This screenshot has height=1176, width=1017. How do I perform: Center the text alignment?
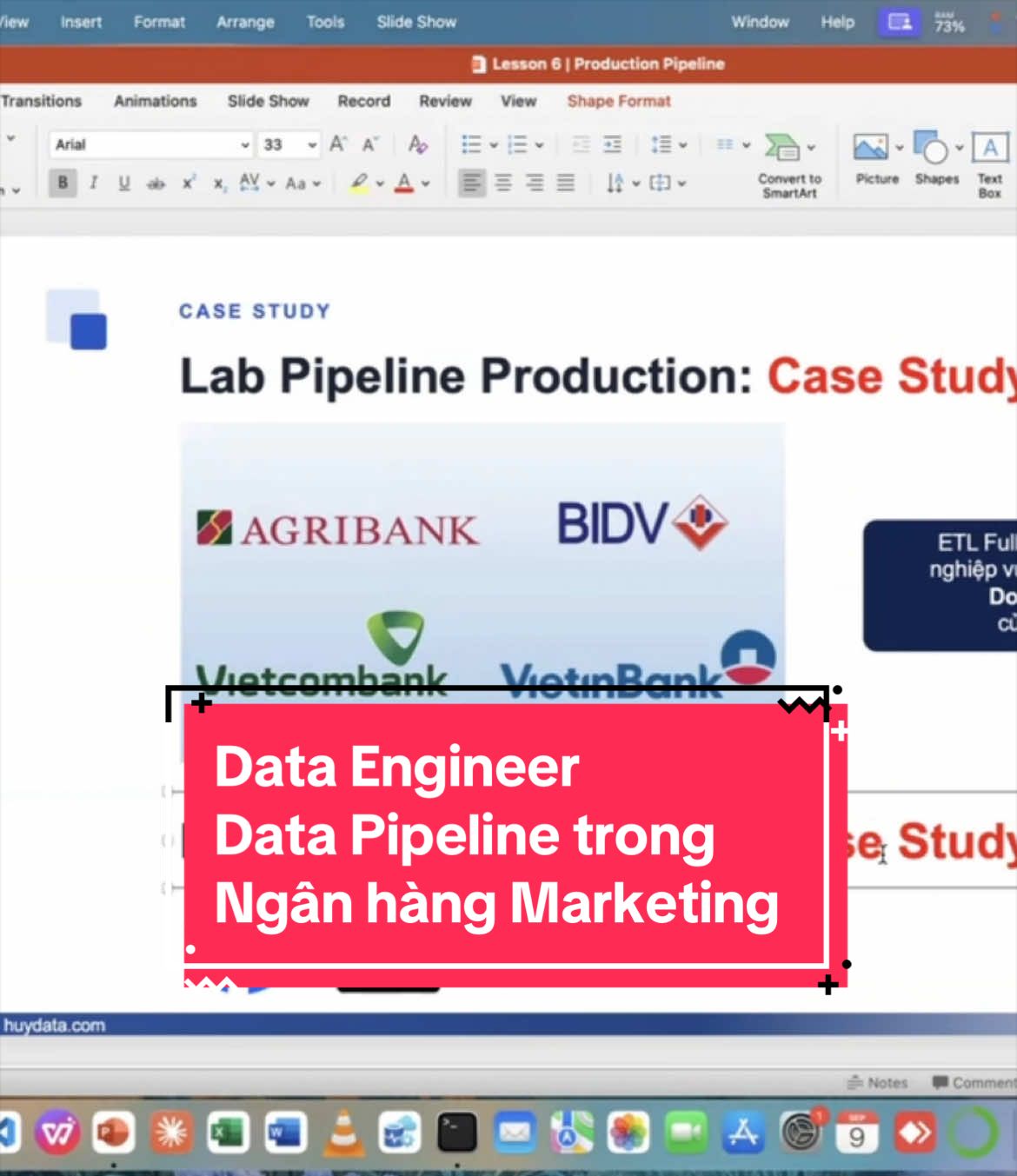(503, 183)
